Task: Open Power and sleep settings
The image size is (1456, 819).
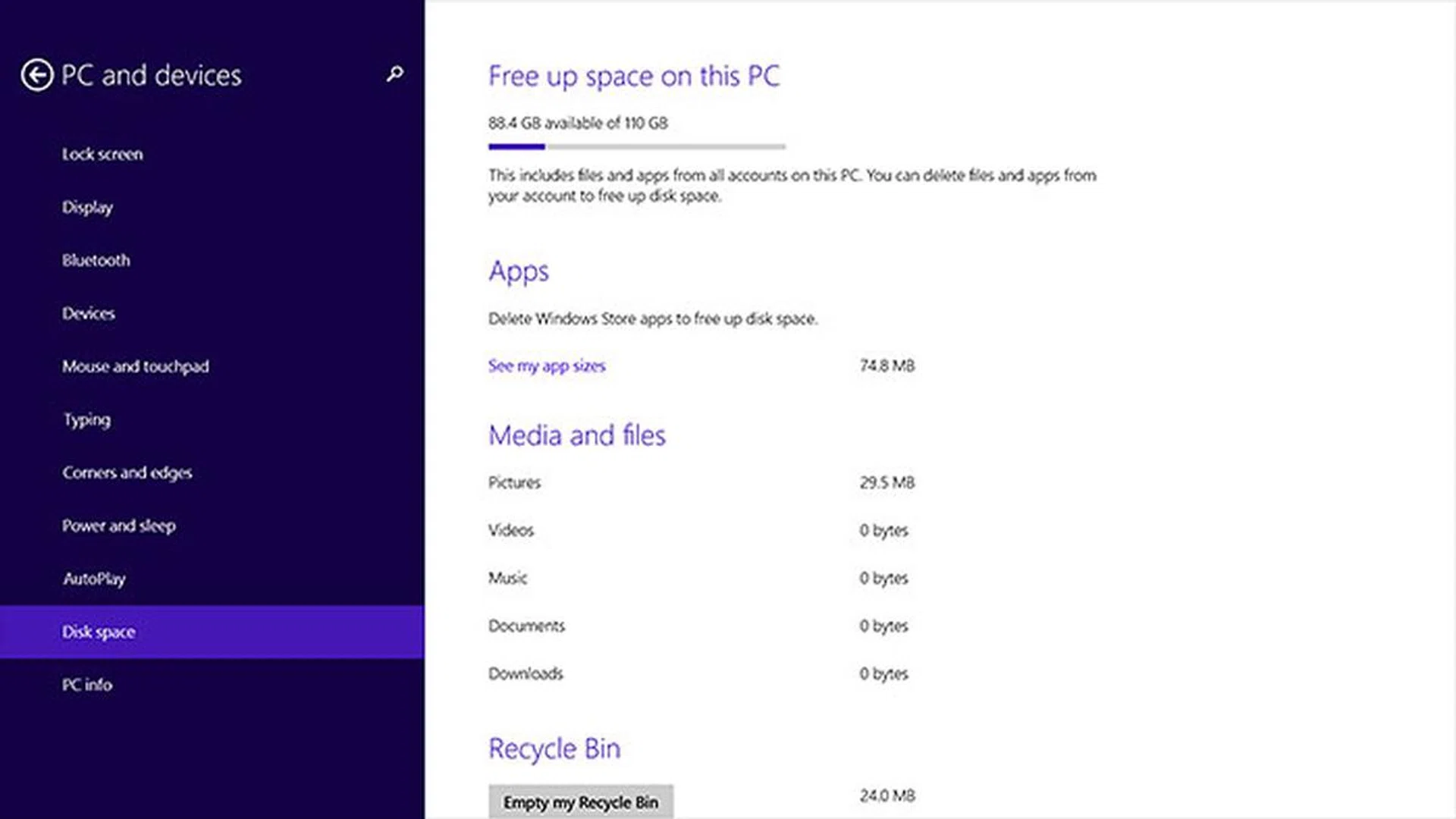Action: click(119, 526)
